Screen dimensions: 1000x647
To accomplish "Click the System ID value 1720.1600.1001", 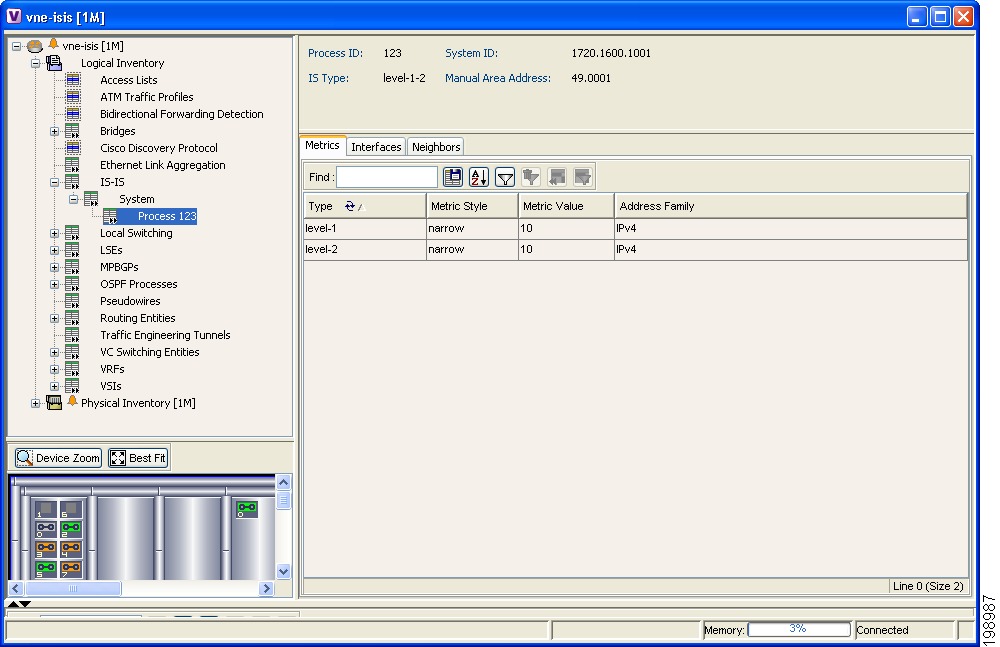I will pyautogui.click(x=611, y=53).
